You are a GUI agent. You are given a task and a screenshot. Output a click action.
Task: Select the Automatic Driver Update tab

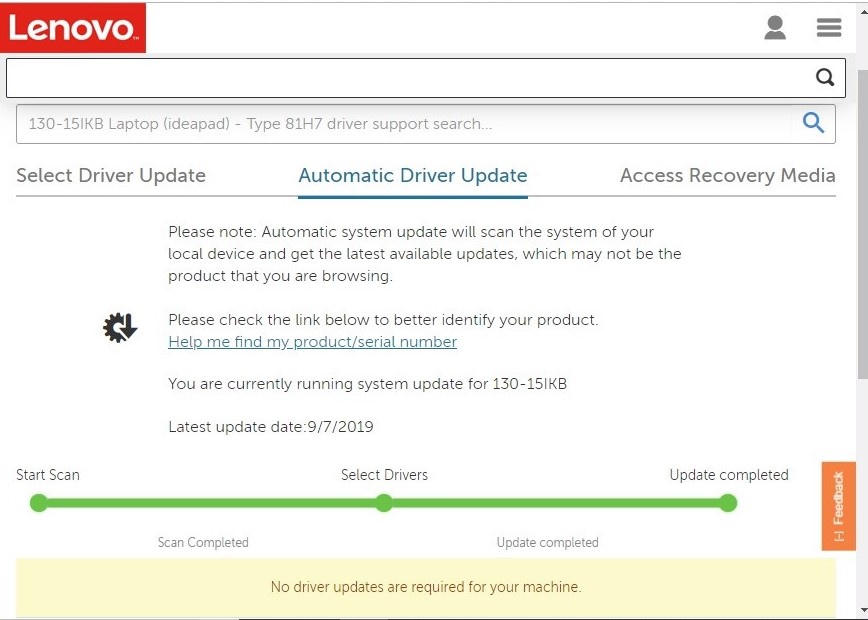(x=412, y=176)
